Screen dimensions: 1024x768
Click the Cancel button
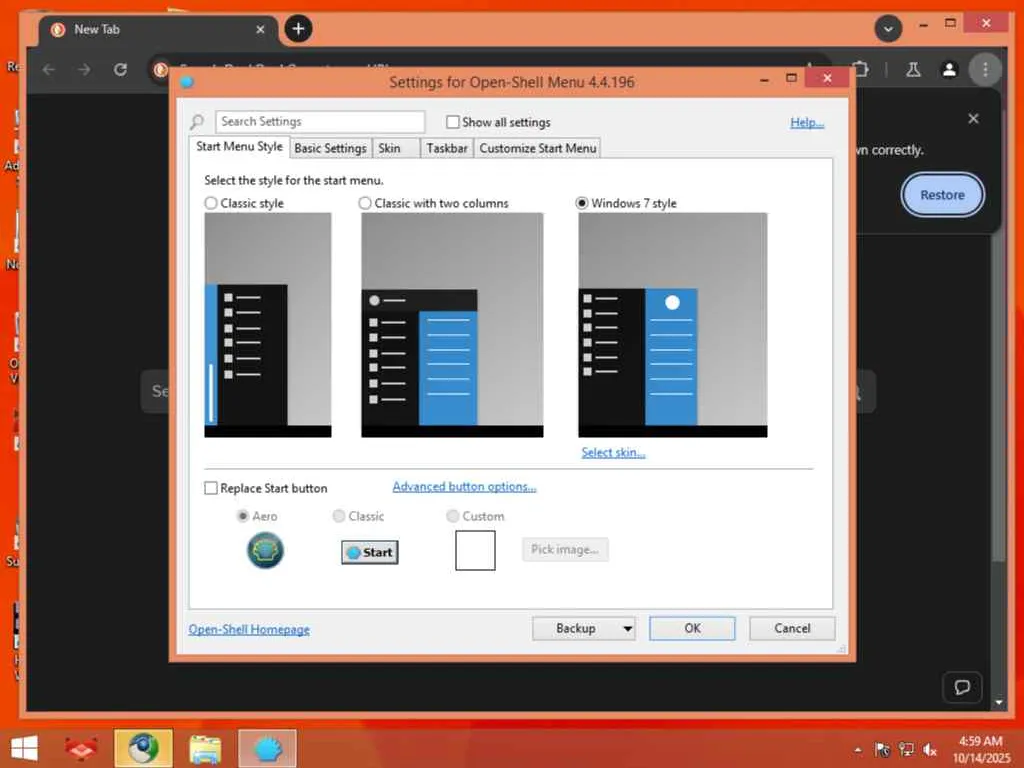(x=792, y=628)
